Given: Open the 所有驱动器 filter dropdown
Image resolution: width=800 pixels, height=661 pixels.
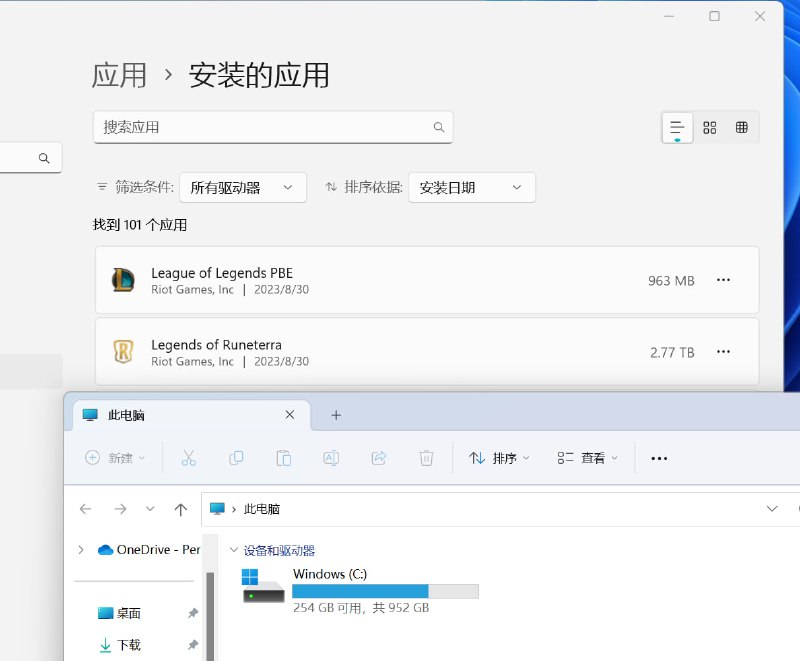Looking at the screenshot, I should [243, 188].
